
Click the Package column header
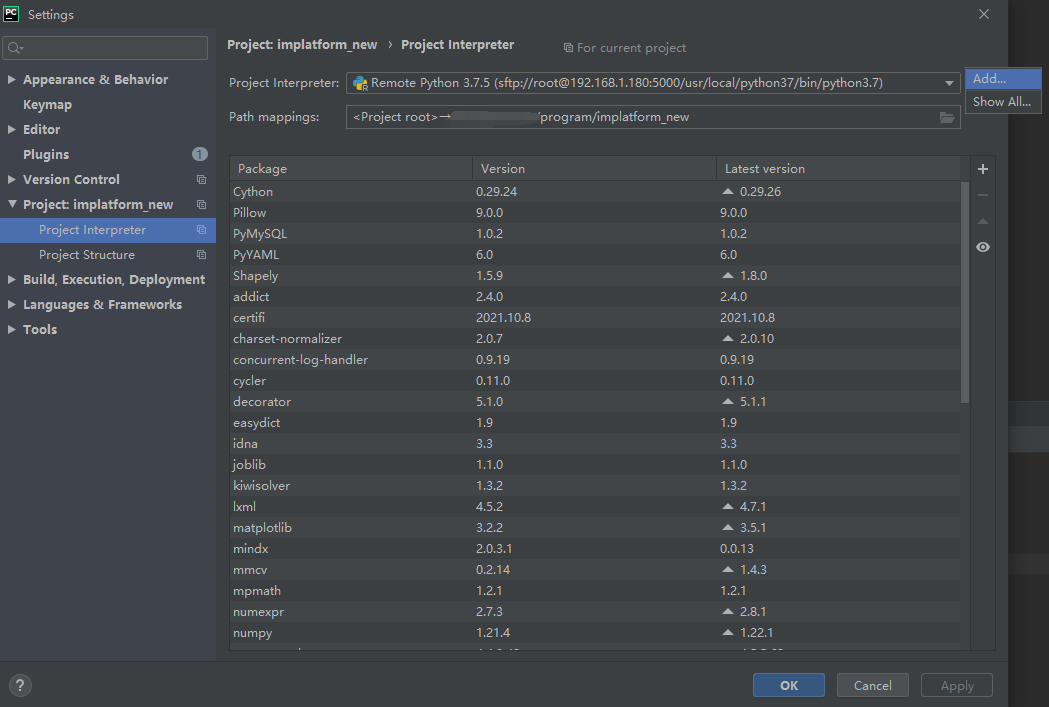pos(351,169)
